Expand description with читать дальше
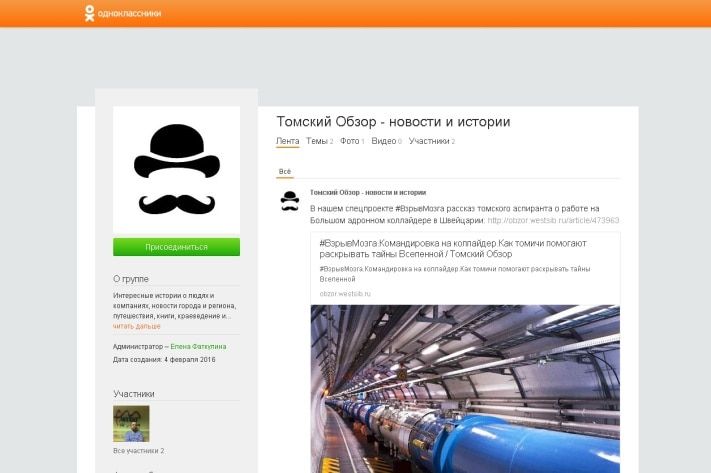This screenshot has width=711, height=473. (x=136, y=326)
